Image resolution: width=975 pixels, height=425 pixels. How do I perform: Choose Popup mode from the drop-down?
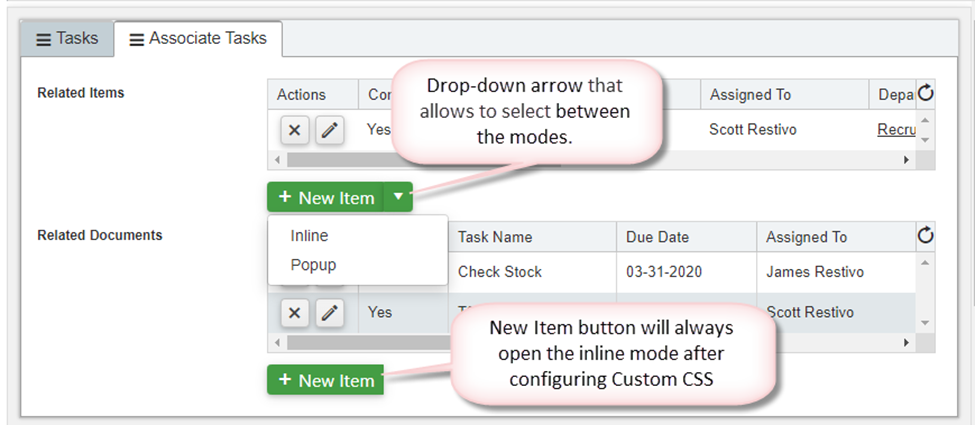point(313,264)
